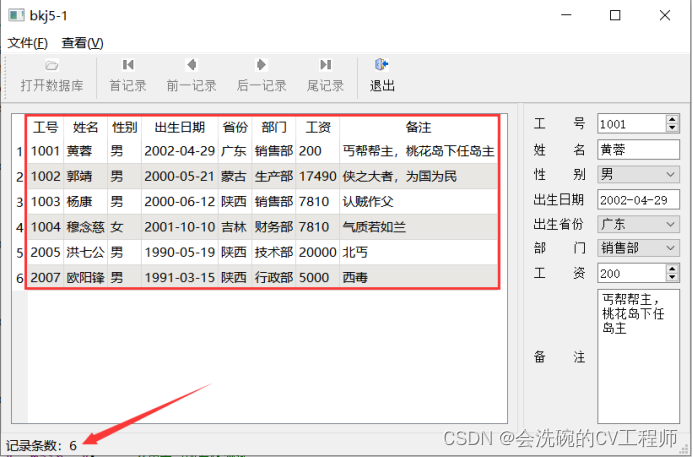The height and width of the screenshot is (457, 693).
Task: Click the 2001-10-10 birth date cell
Action: tap(180, 227)
